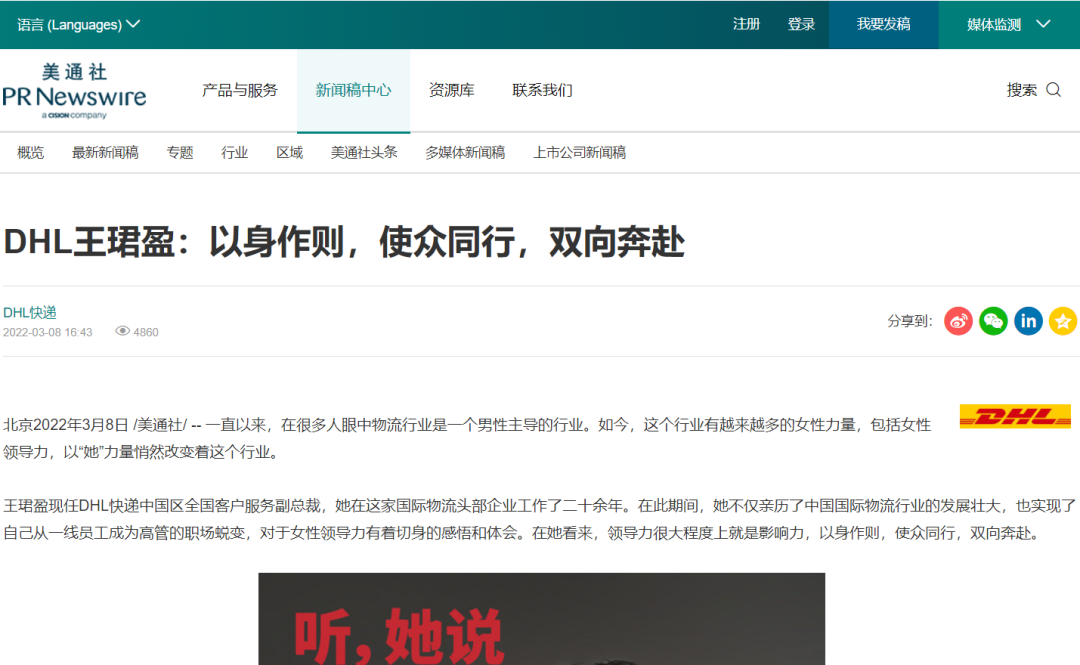The width and height of the screenshot is (1080, 665).
Task: Share the article on LinkedIn
Action: (x=1027, y=321)
